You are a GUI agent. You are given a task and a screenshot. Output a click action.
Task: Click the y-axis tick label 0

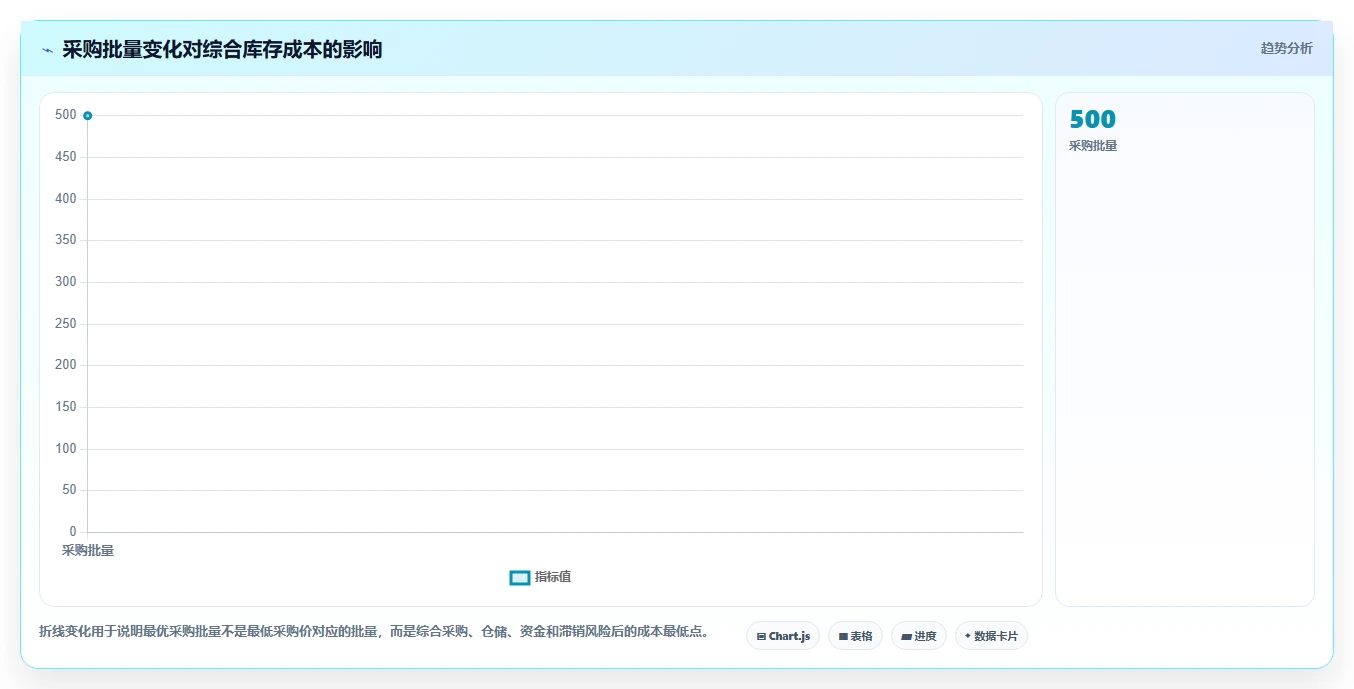pyautogui.click(x=73, y=531)
